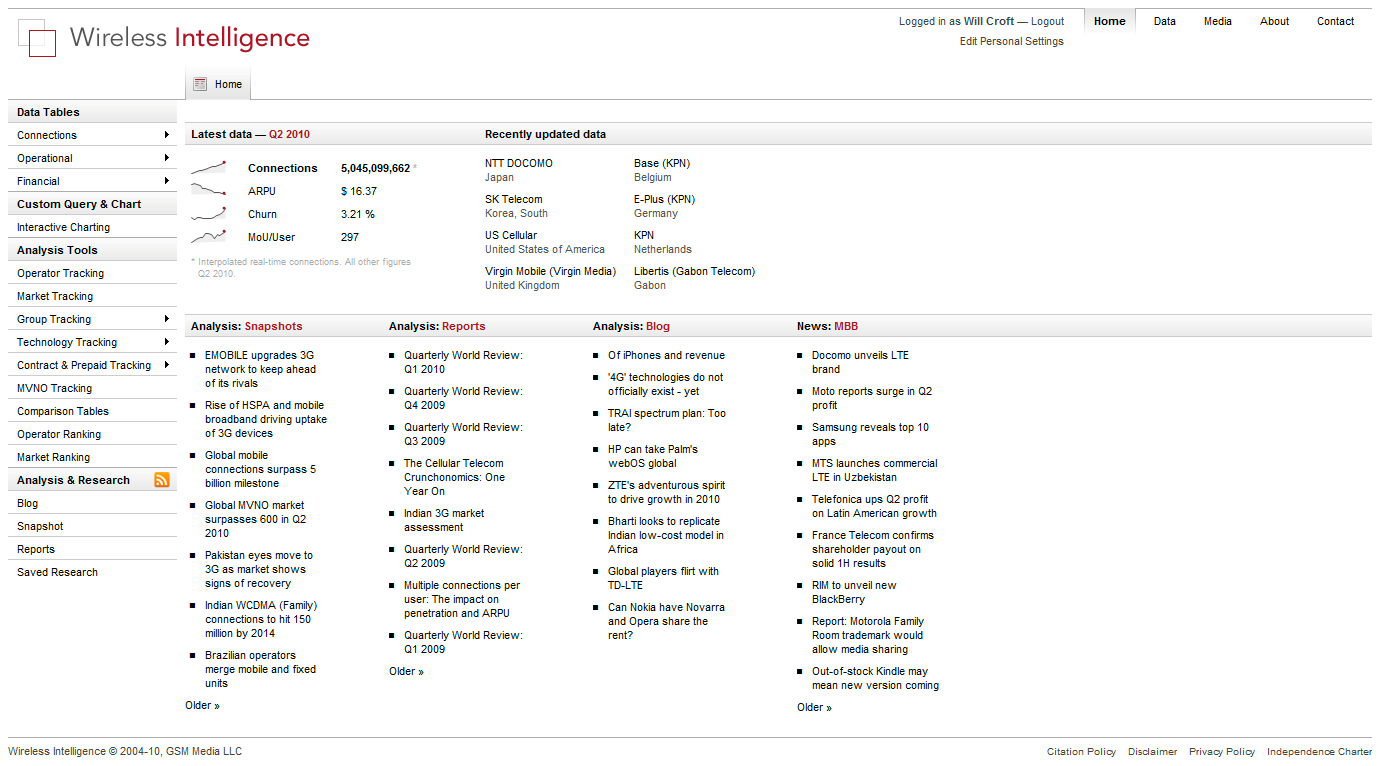Open the Citation Policy footer link
Image resolution: width=1380 pixels, height=766 pixels.
click(1081, 752)
